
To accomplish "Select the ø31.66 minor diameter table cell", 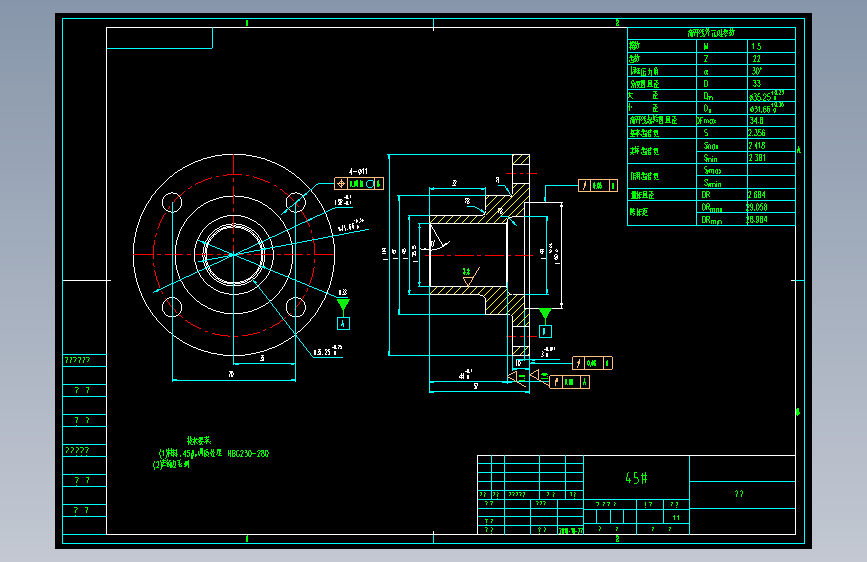I will click(x=771, y=108).
